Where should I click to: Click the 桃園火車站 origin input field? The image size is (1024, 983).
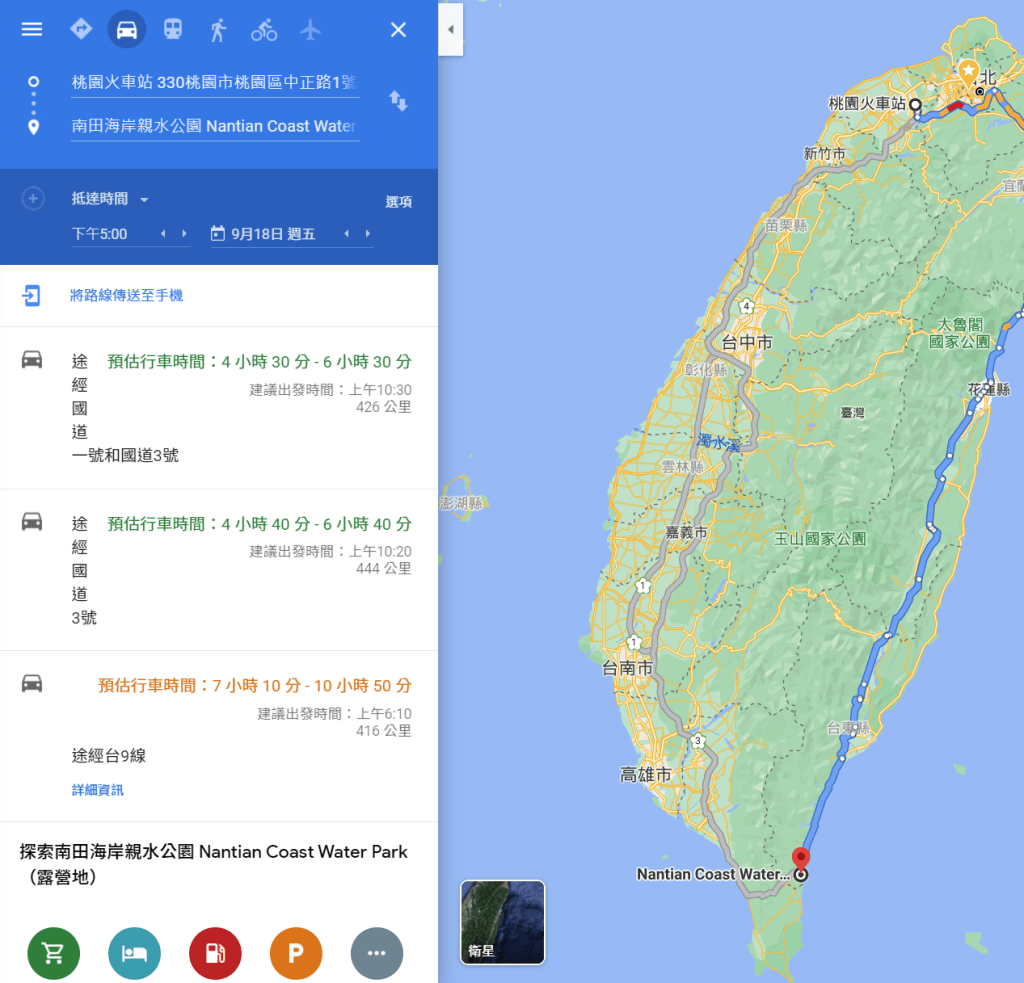(x=214, y=82)
